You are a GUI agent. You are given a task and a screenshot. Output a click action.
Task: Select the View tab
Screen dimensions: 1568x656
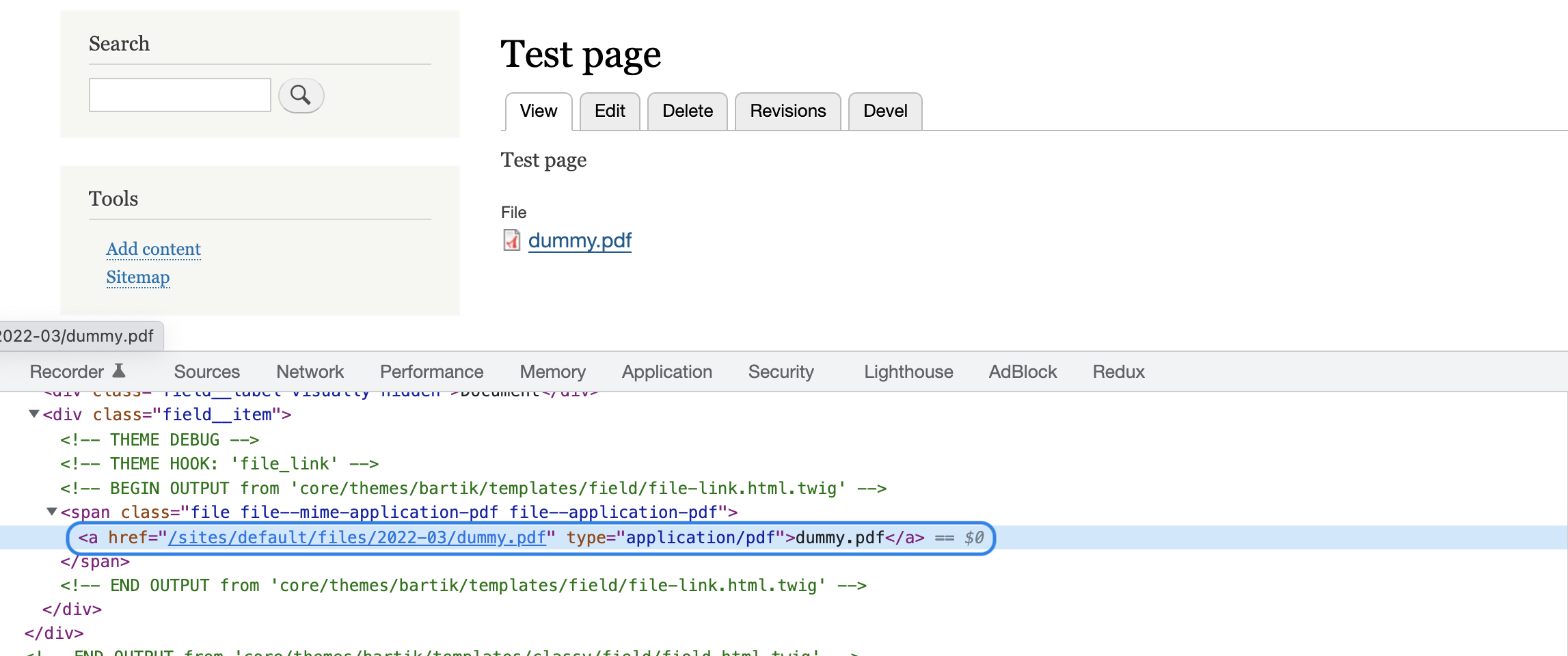pyautogui.click(x=539, y=111)
